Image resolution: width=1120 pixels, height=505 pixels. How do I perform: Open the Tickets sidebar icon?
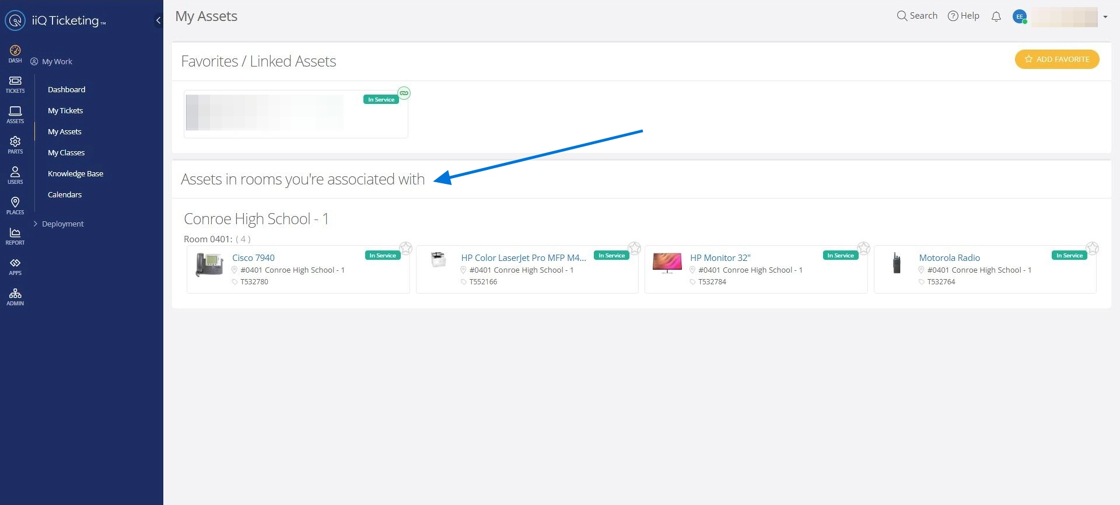coord(15,84)
